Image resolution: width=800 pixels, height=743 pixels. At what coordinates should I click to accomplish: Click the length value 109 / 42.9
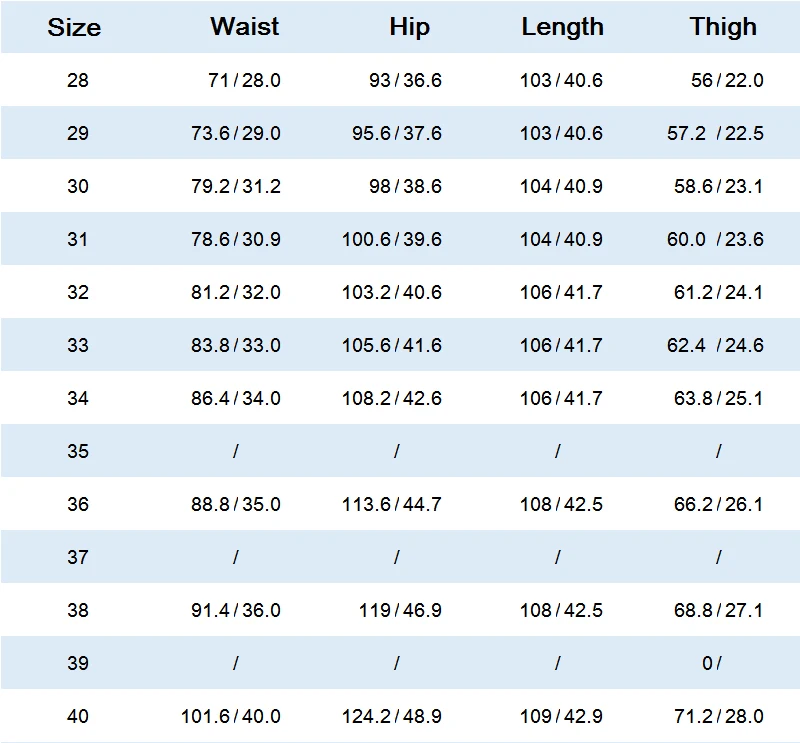click(561, 716)
